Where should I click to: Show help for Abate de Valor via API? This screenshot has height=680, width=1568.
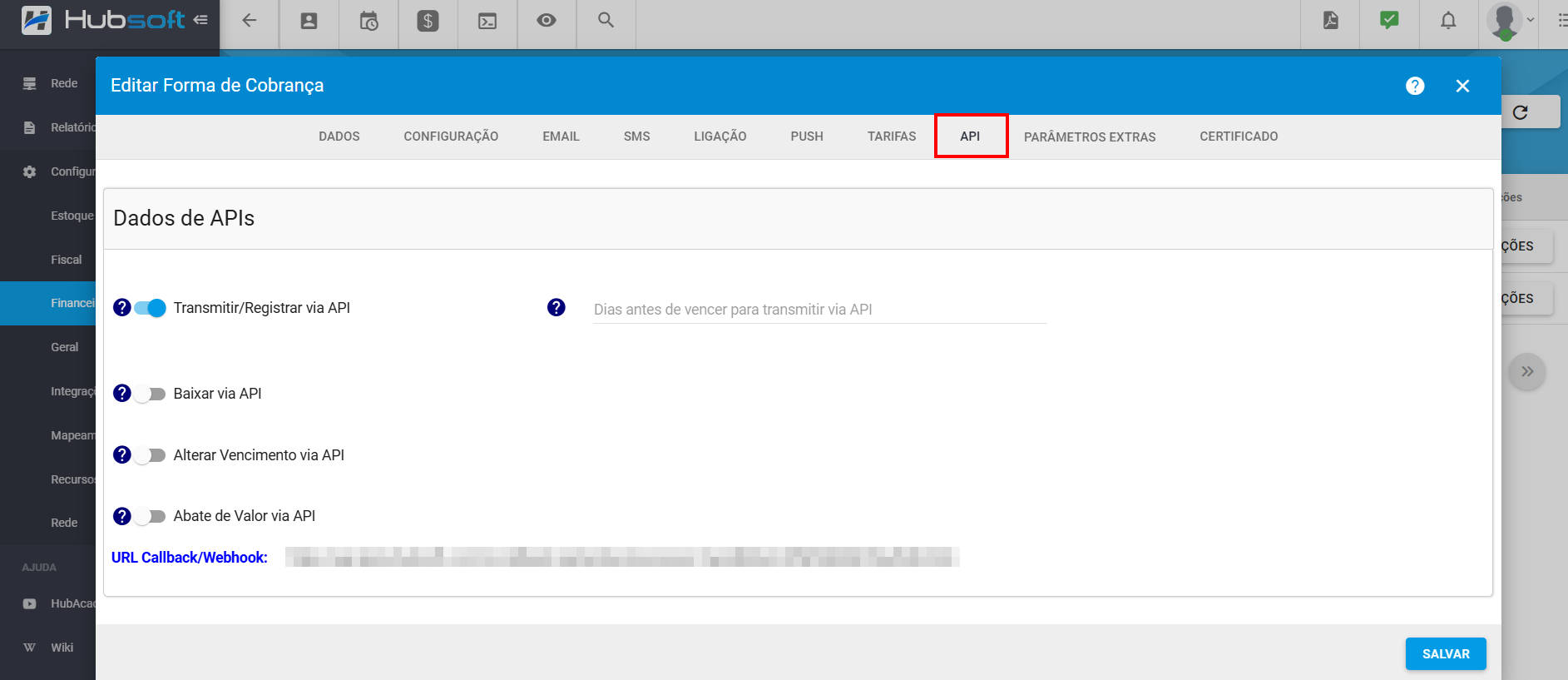[122, 516]
